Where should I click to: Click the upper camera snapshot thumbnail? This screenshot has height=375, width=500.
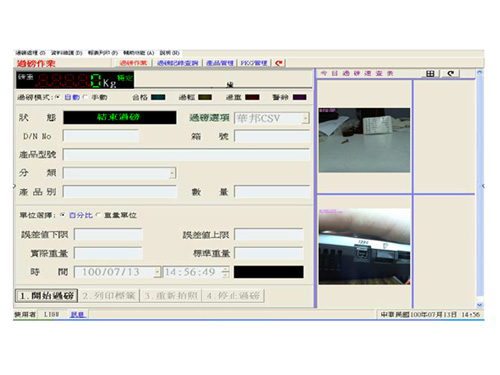coord(364,140)
